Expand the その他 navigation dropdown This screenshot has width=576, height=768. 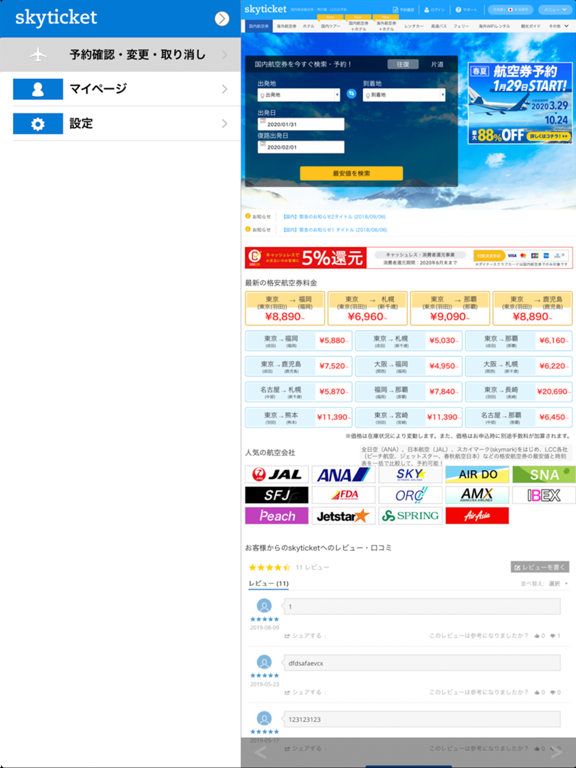click(558, 26)
